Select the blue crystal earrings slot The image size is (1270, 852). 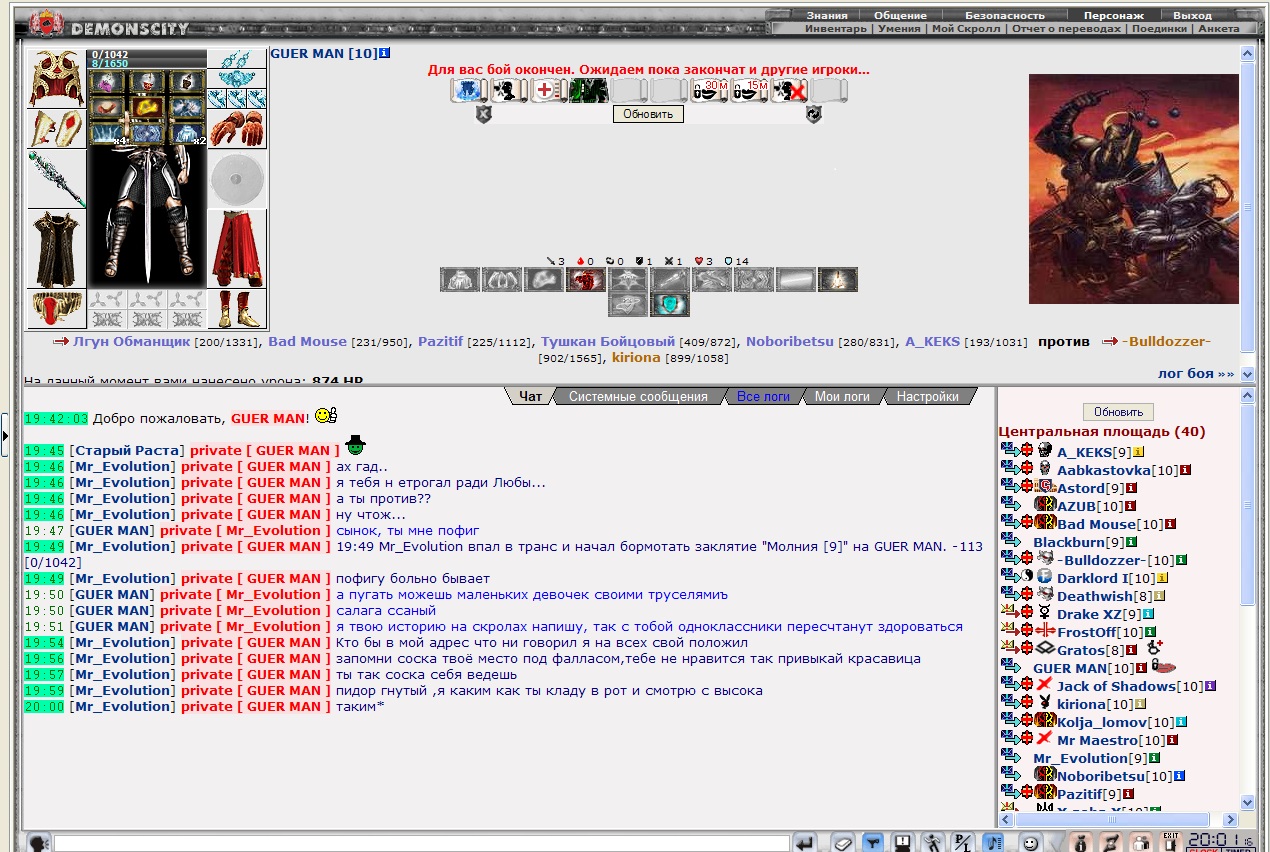237,59
